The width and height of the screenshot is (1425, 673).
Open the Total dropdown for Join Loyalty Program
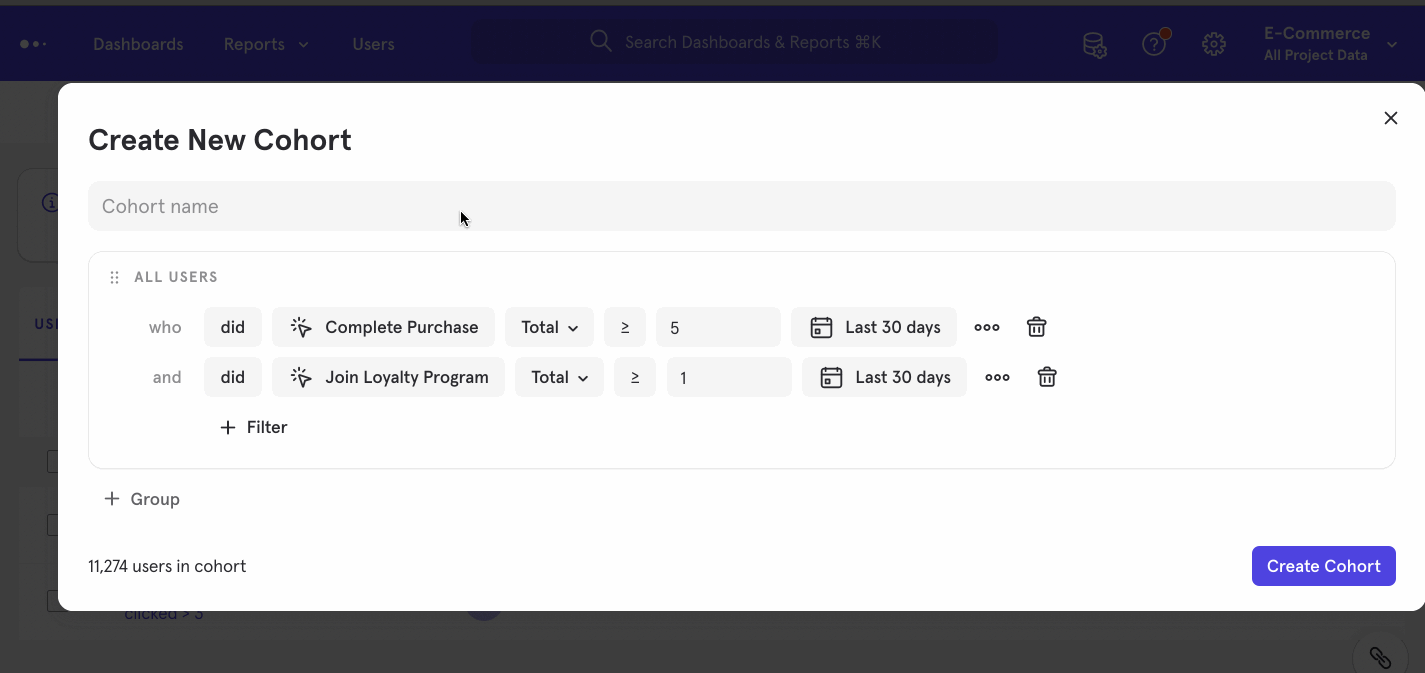pos(559,377)
